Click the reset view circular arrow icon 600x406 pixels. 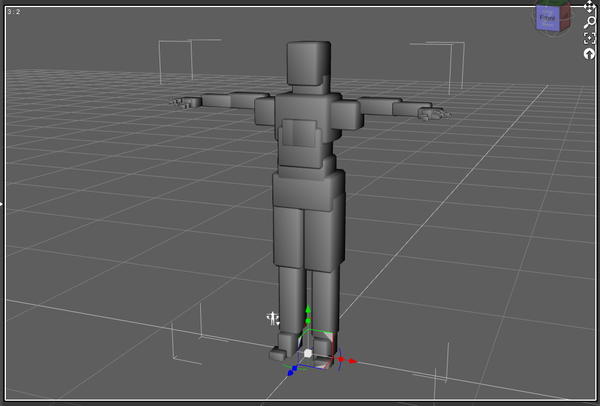pos(590,54)
